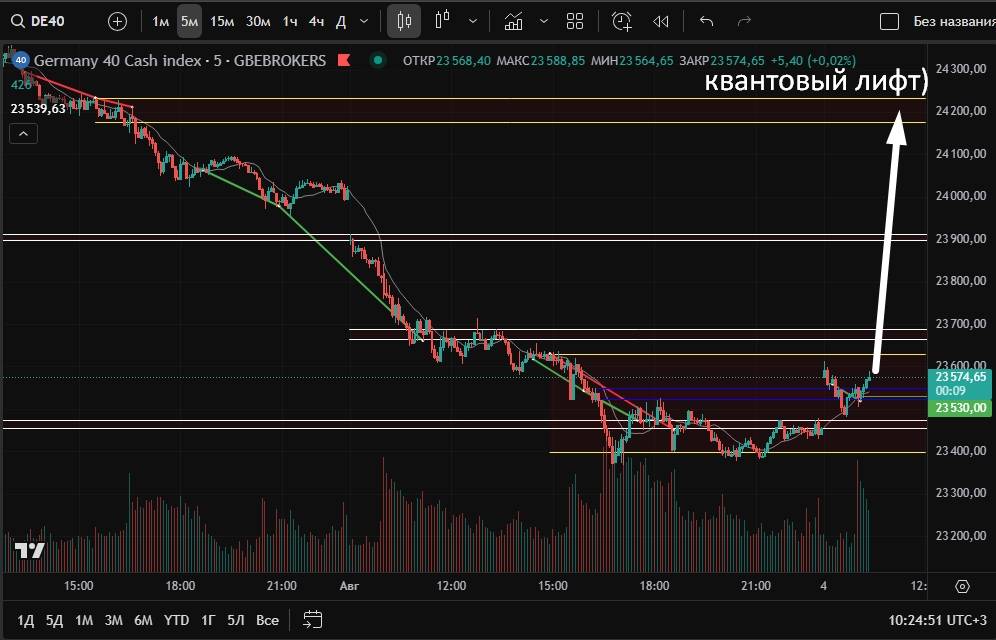Set the date range to YTD
Screen dimensions: 996x640
[x=177, y=620]
